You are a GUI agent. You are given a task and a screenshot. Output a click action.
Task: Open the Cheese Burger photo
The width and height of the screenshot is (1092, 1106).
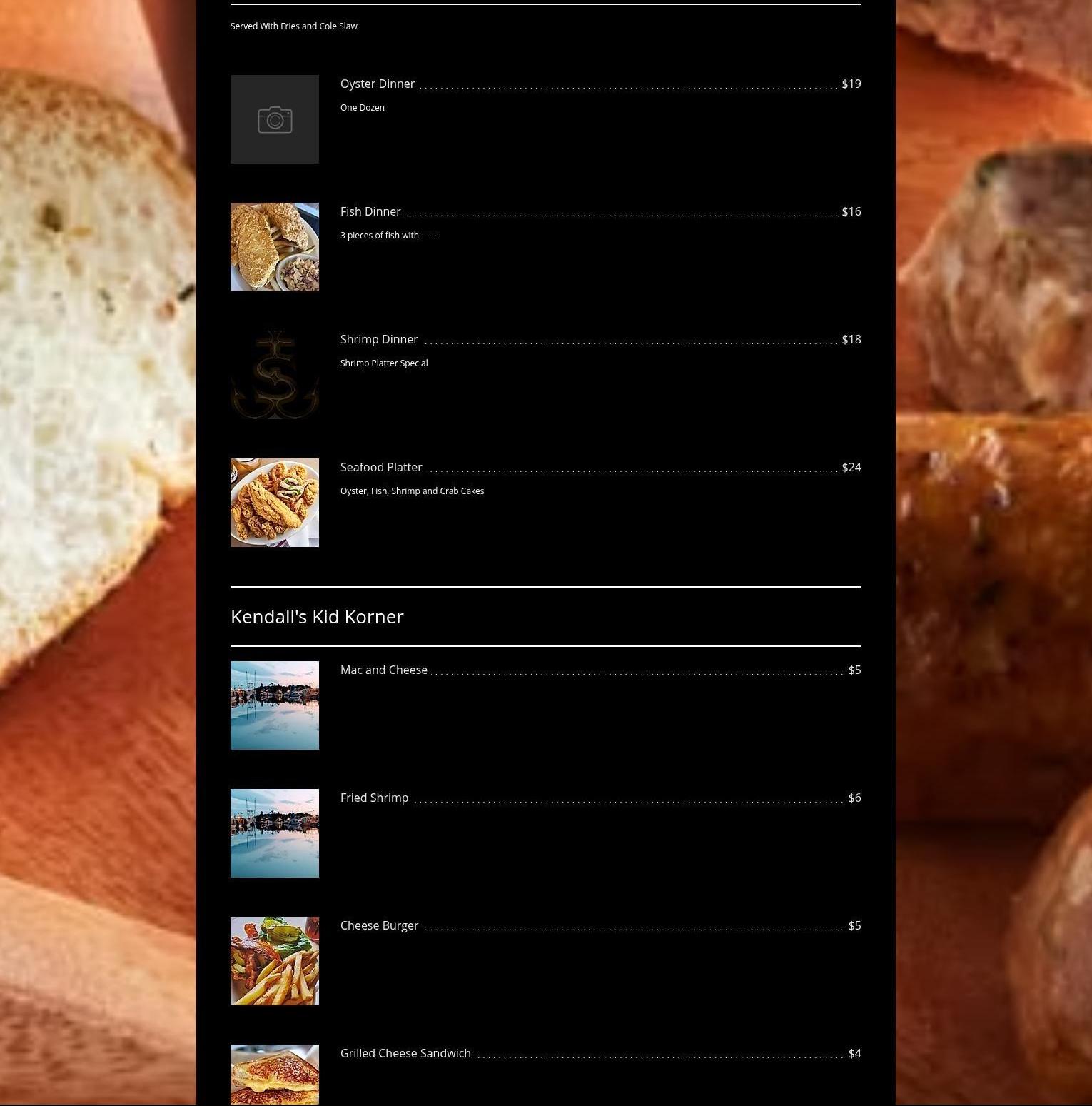[x=275, y=961]
